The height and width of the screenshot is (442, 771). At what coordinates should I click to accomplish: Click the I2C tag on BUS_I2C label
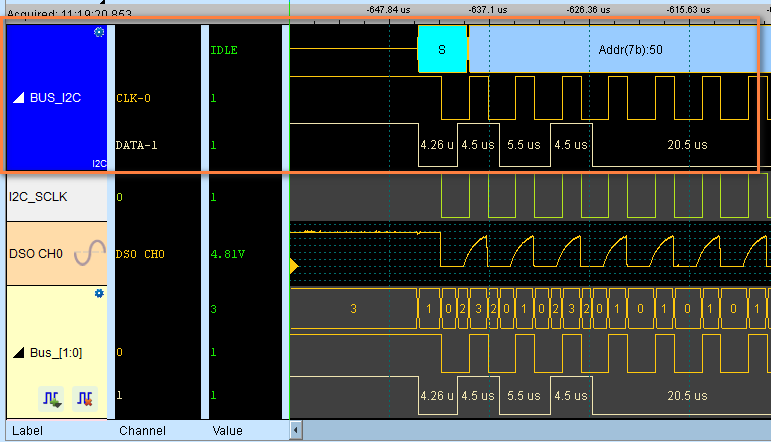(99, 164)
